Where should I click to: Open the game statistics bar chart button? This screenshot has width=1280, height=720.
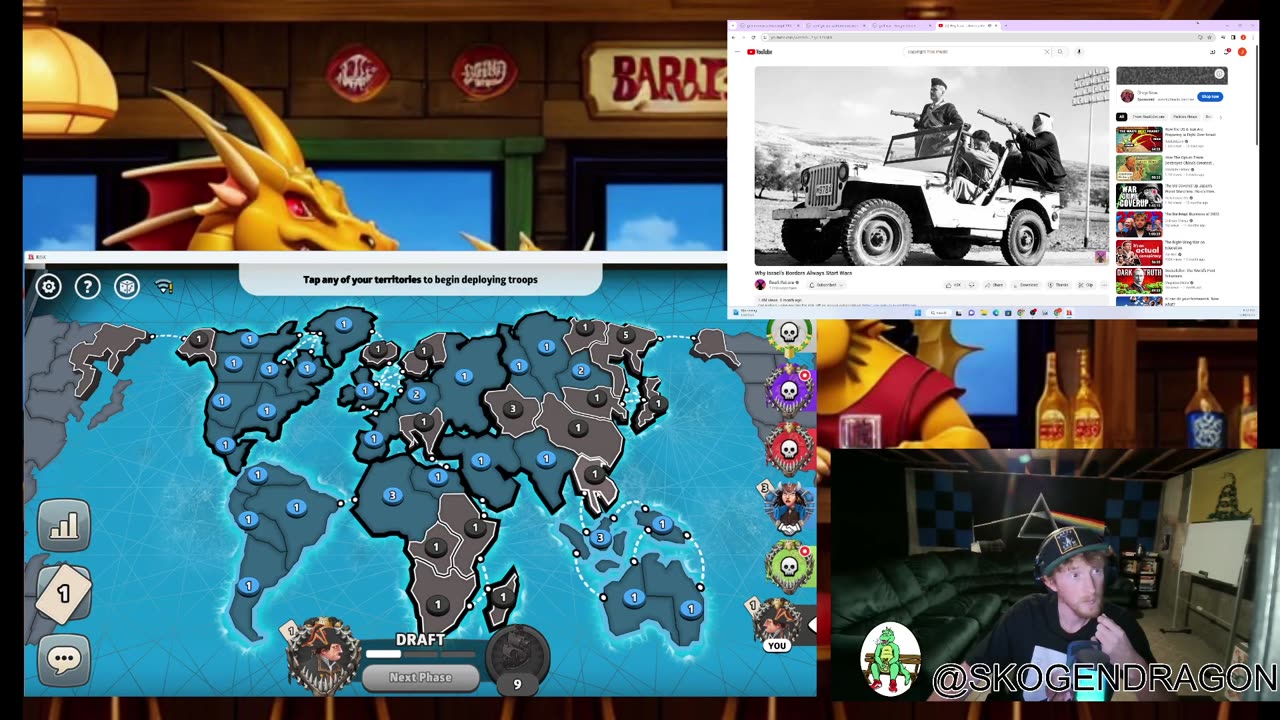tap(64, 525)
